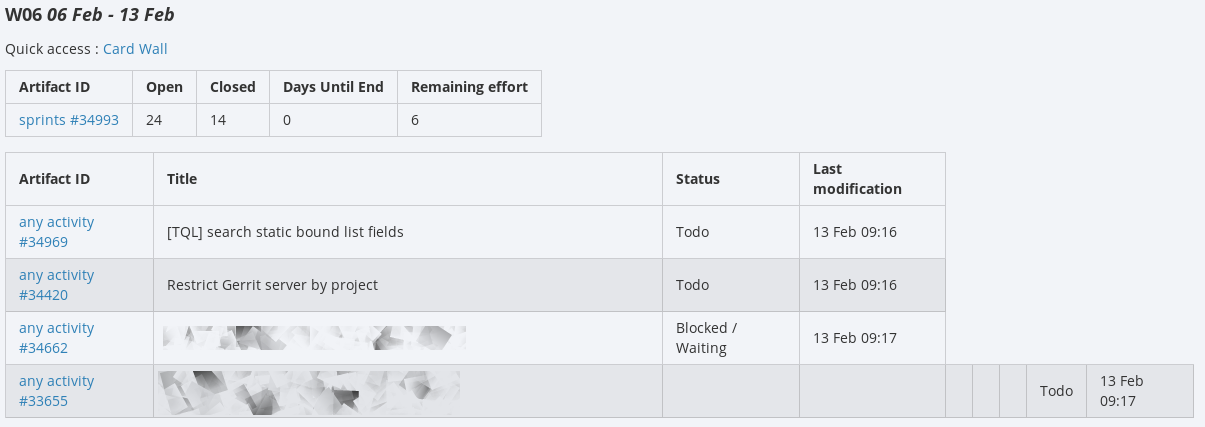Open any activity #34969 artifact
1205x427 pixels.
(x=56, y=232)
